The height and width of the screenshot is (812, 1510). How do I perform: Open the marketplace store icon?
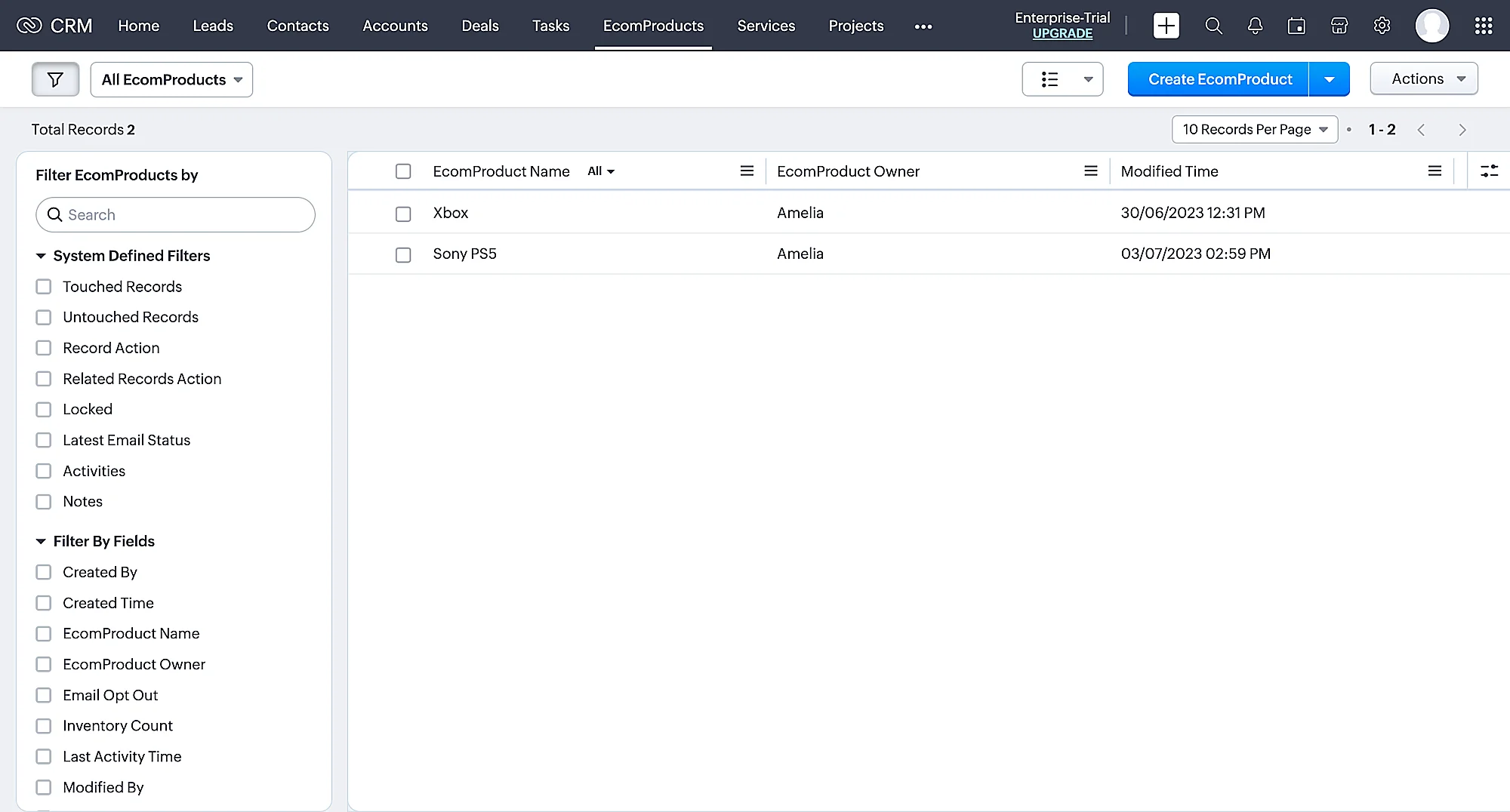(1339, 26)
